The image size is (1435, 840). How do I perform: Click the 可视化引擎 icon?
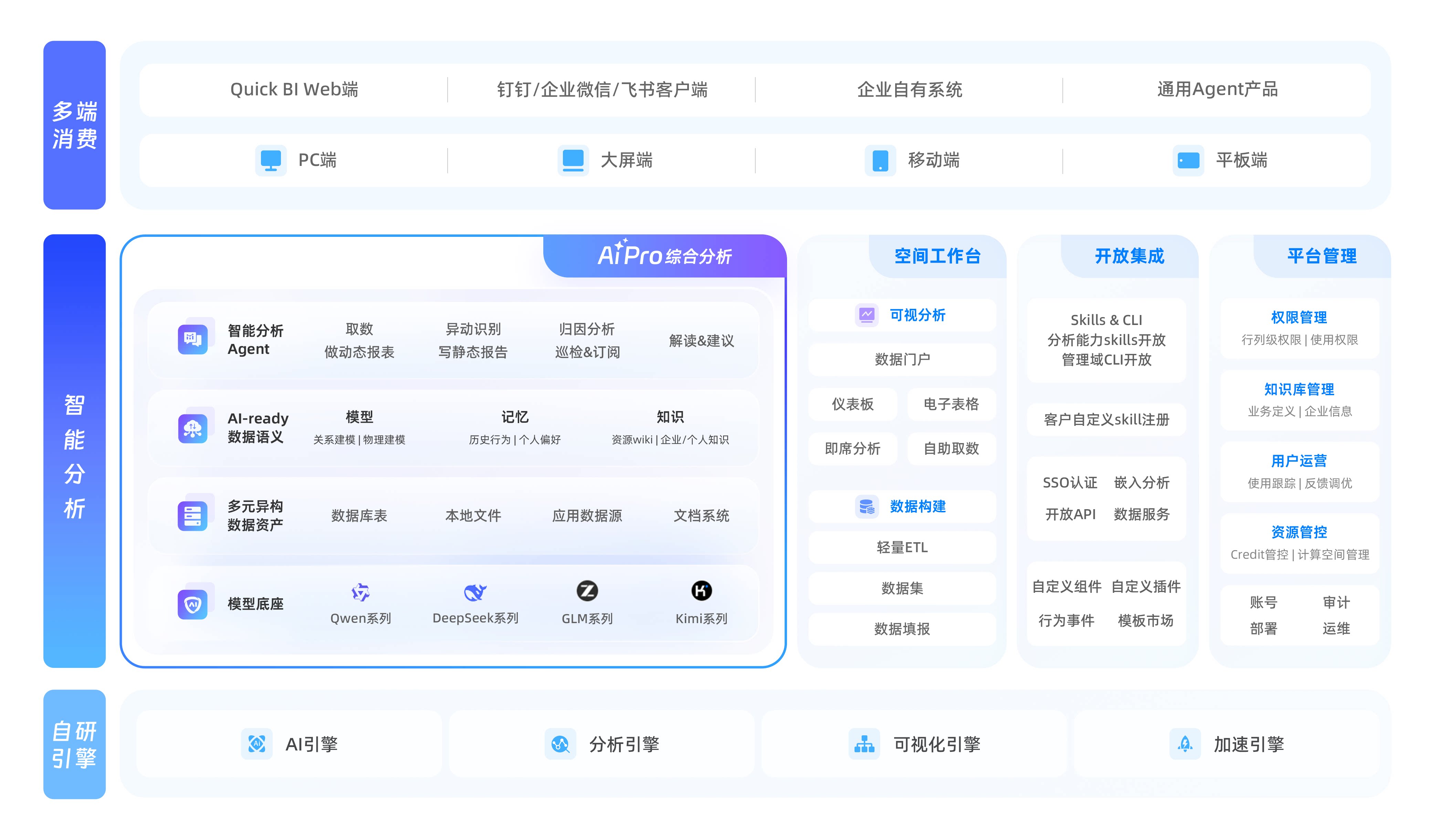click(x=864, y=744)
